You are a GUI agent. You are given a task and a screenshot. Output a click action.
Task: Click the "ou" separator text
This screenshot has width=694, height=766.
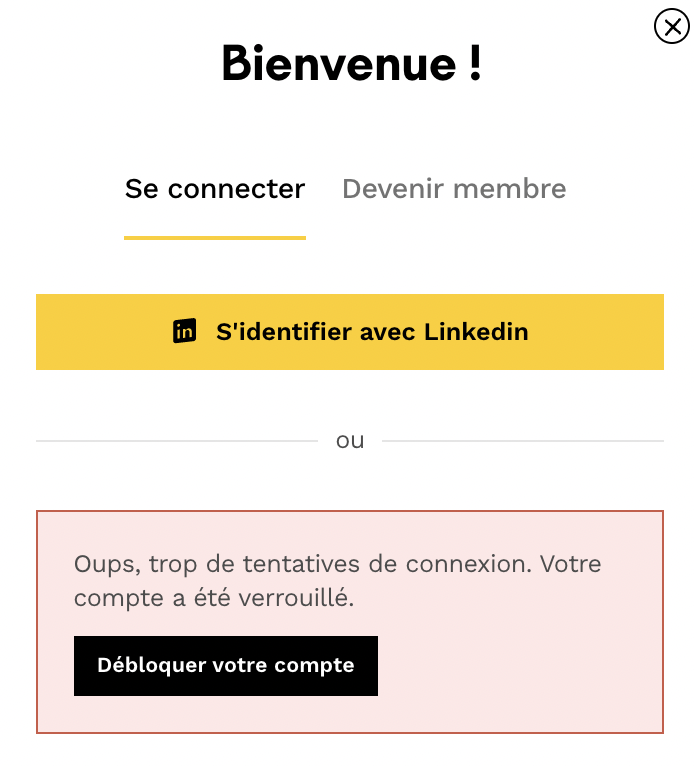point(350,441)
